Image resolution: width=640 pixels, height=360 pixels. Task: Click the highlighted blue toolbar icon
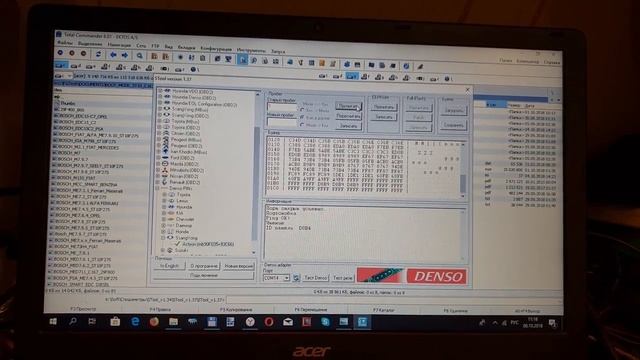[242, 60]
